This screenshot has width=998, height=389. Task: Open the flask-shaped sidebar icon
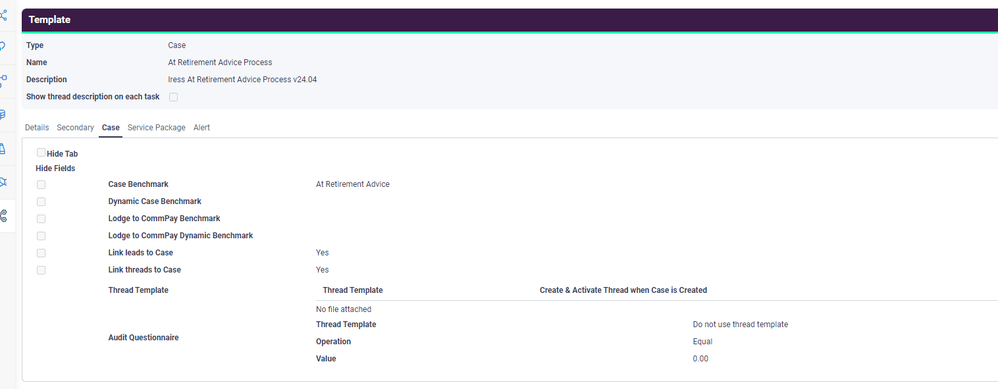[x=3, y=148]
